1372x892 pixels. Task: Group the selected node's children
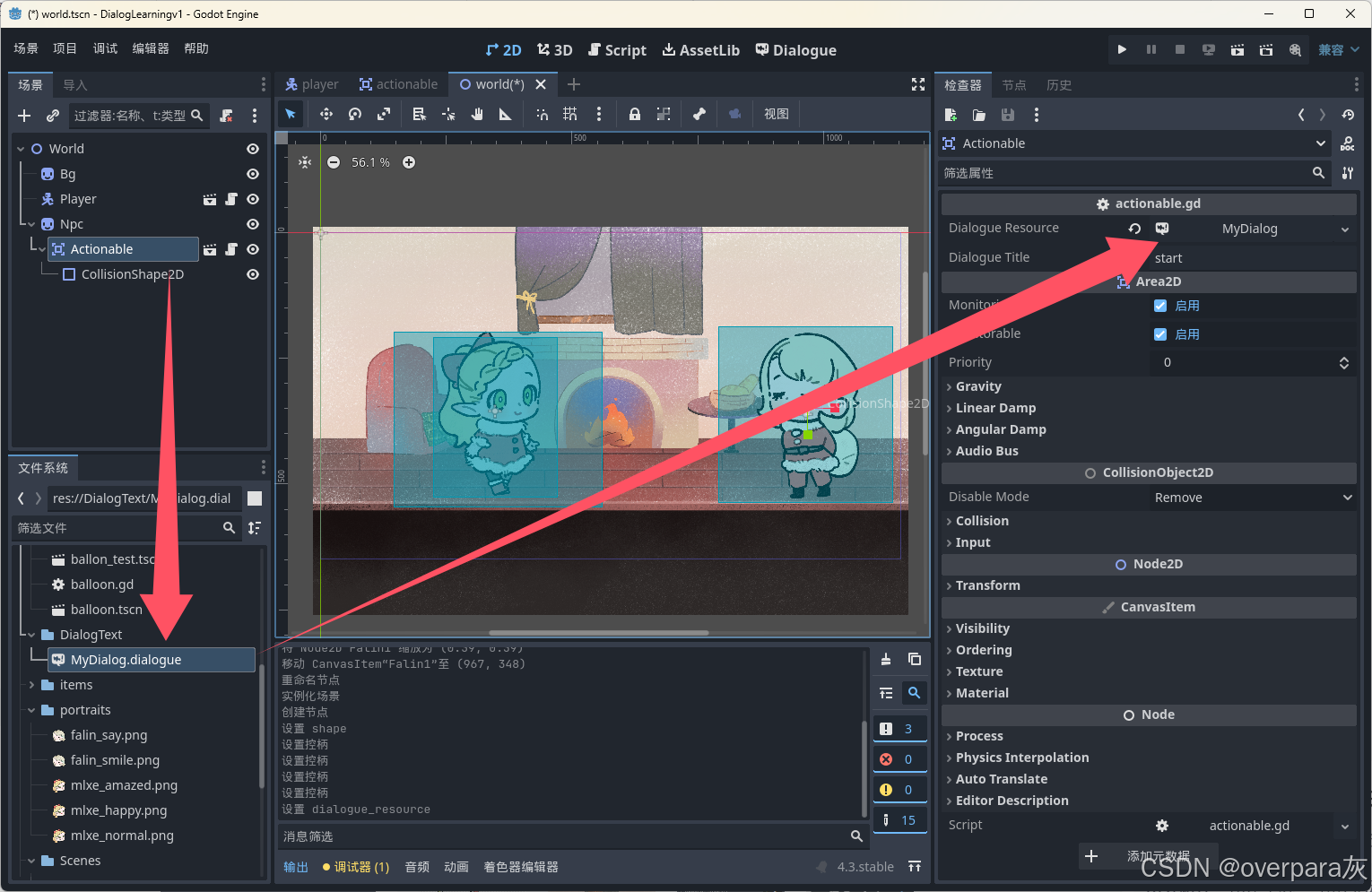click(x=664, y=114)
